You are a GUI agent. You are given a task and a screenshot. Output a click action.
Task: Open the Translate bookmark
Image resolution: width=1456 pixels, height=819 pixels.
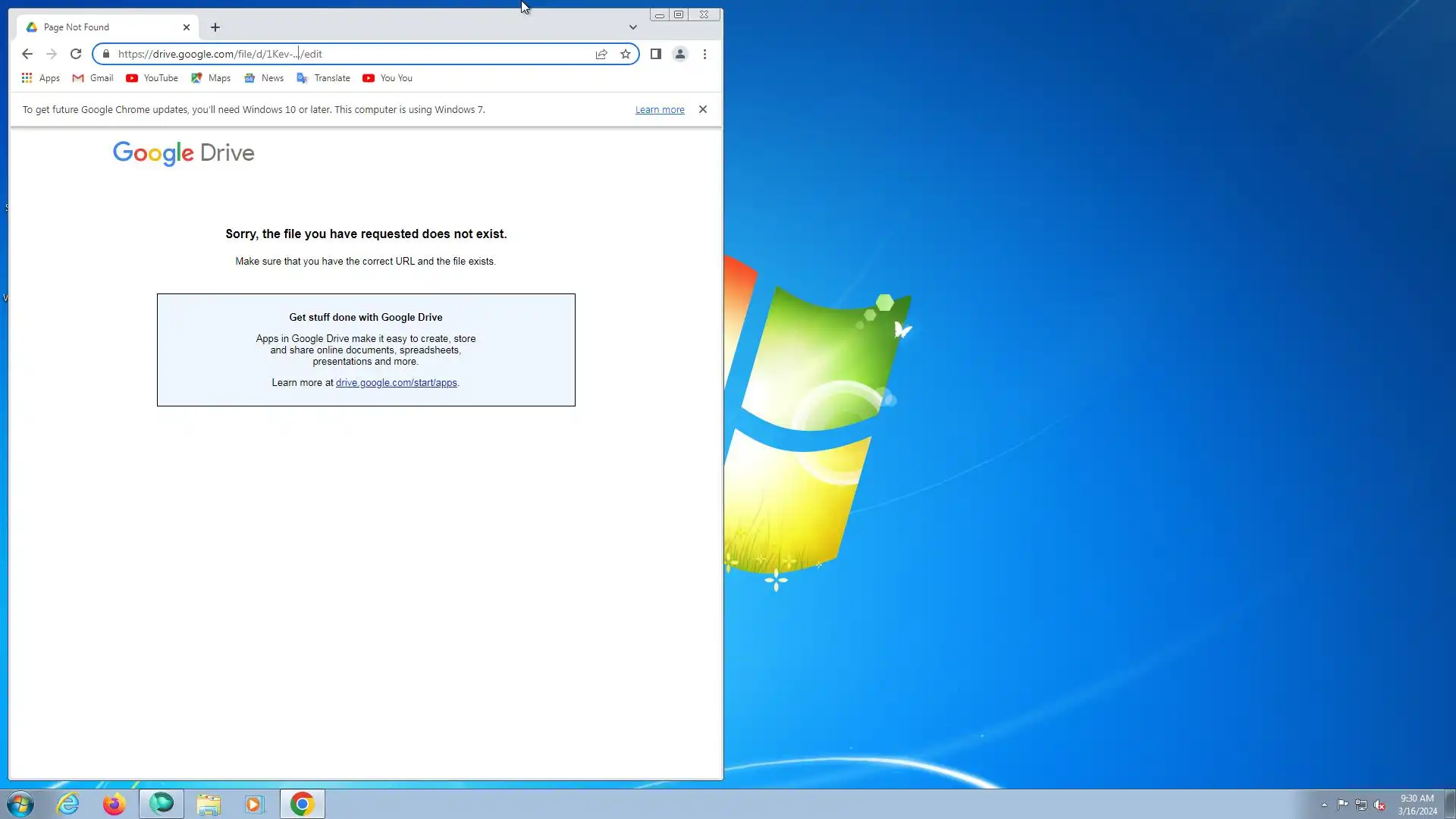tap(324, 78)
